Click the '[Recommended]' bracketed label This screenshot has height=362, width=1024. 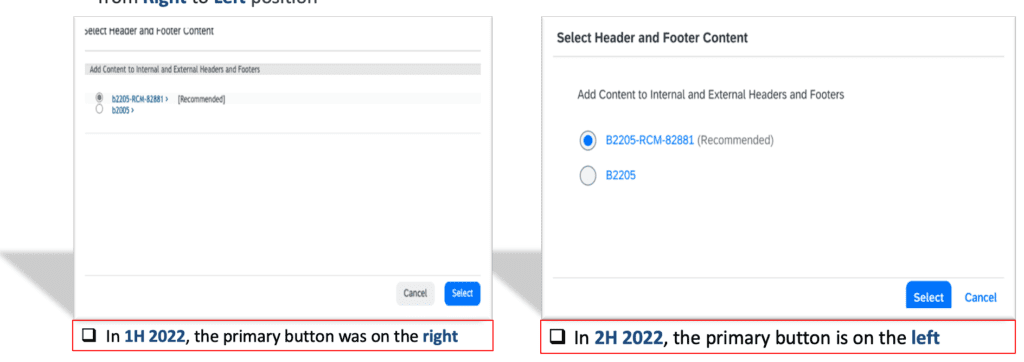click(201, 99)
